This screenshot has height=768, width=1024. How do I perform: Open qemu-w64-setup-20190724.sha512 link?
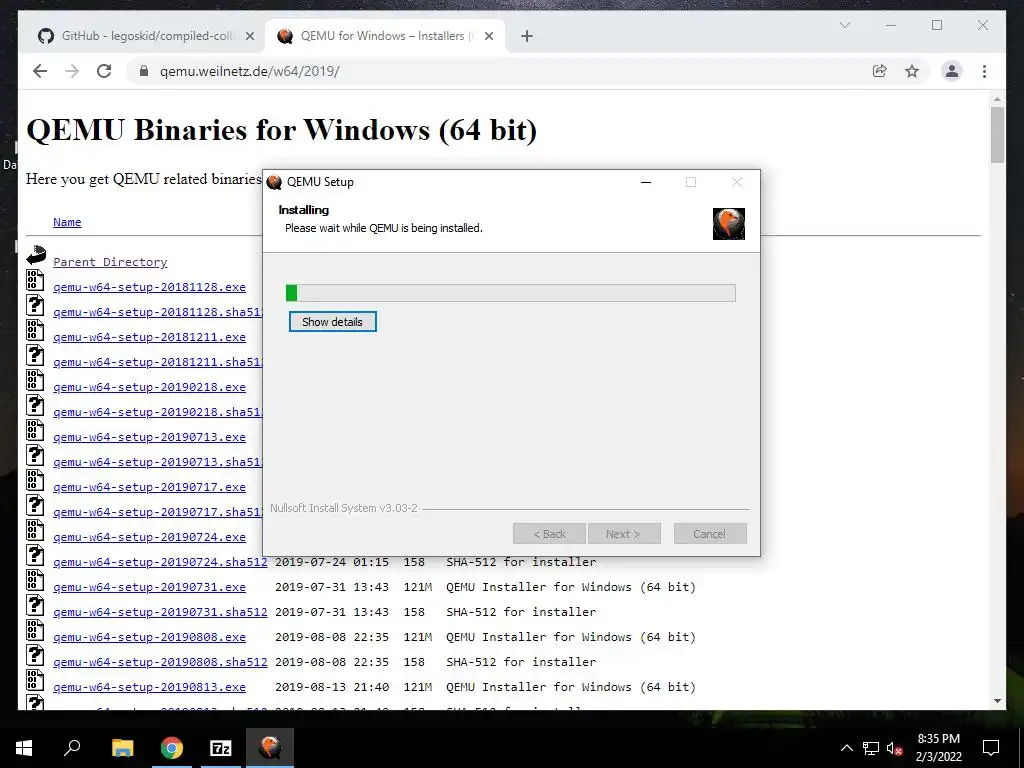[160, 562]
